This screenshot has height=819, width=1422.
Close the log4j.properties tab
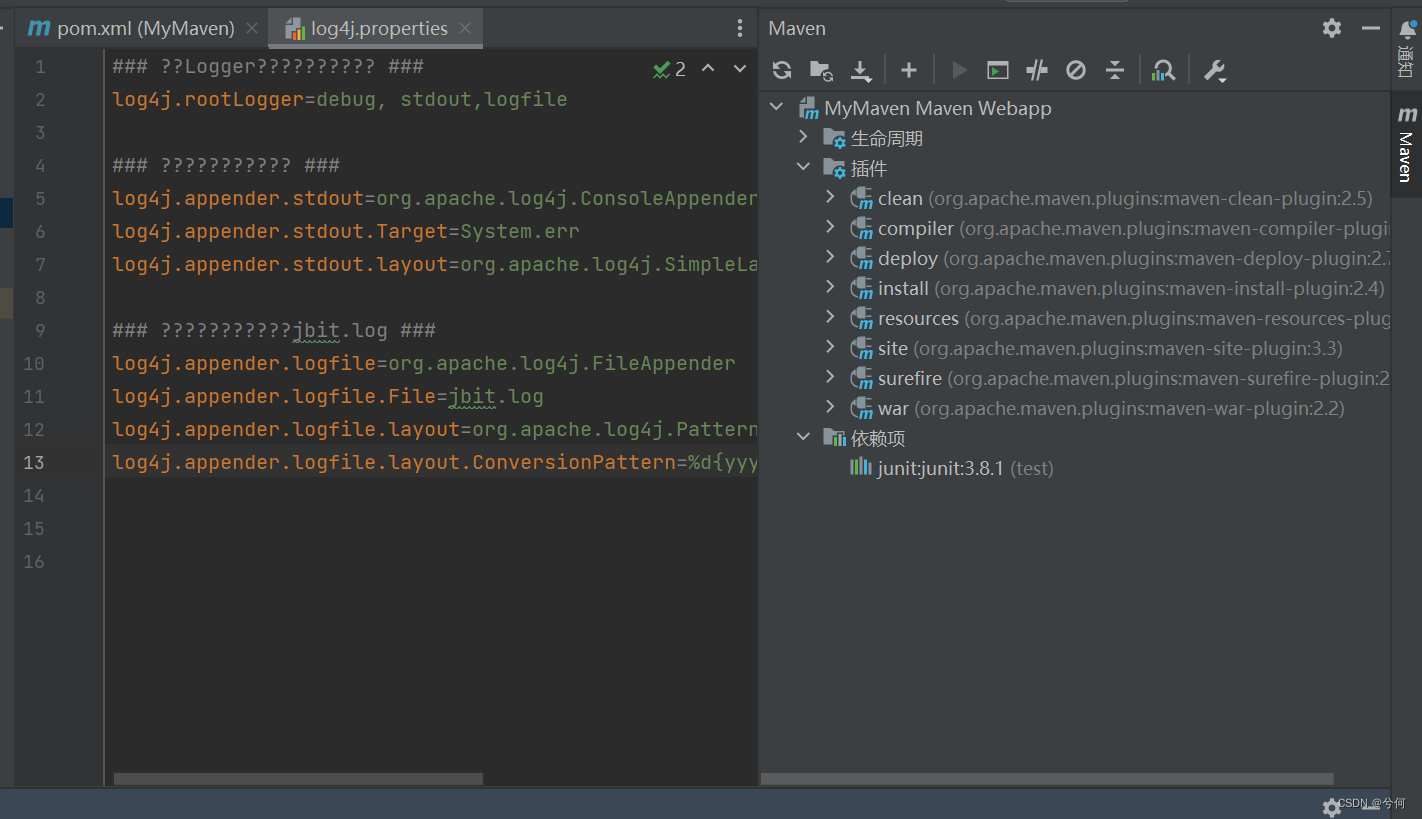[465, 28]
